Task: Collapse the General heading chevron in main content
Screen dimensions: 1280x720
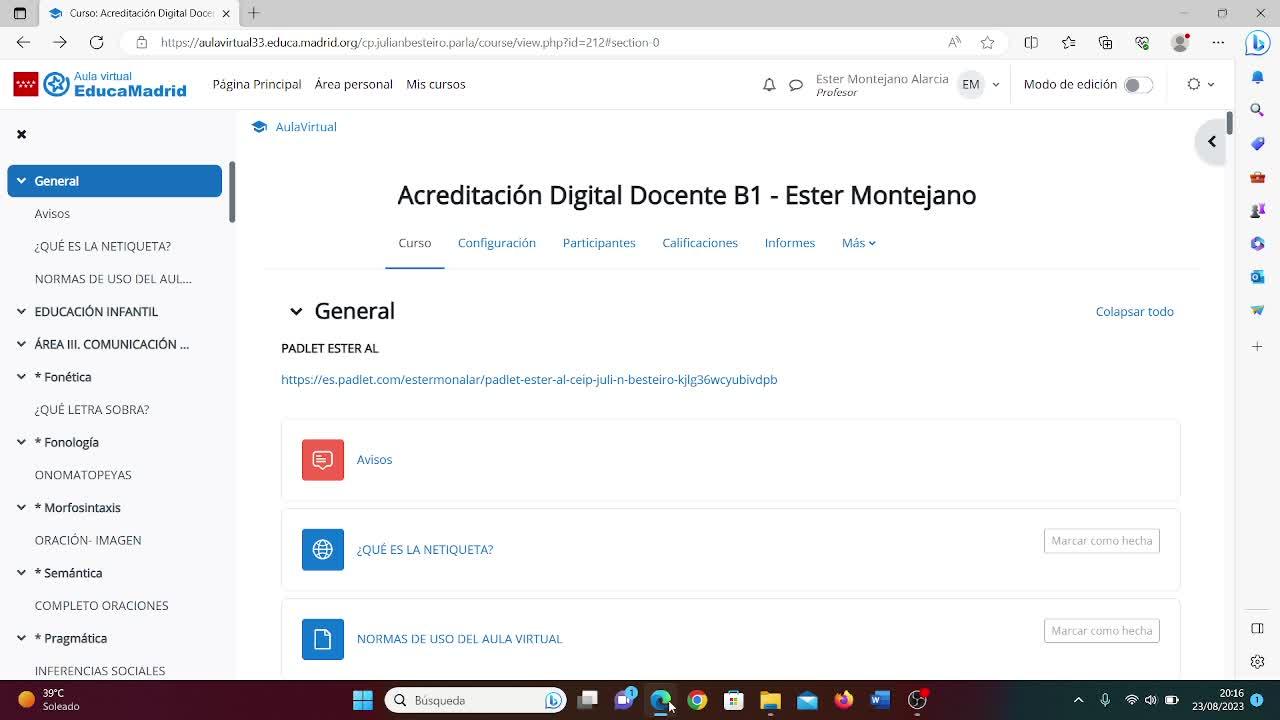Action: tap(296, 312)
